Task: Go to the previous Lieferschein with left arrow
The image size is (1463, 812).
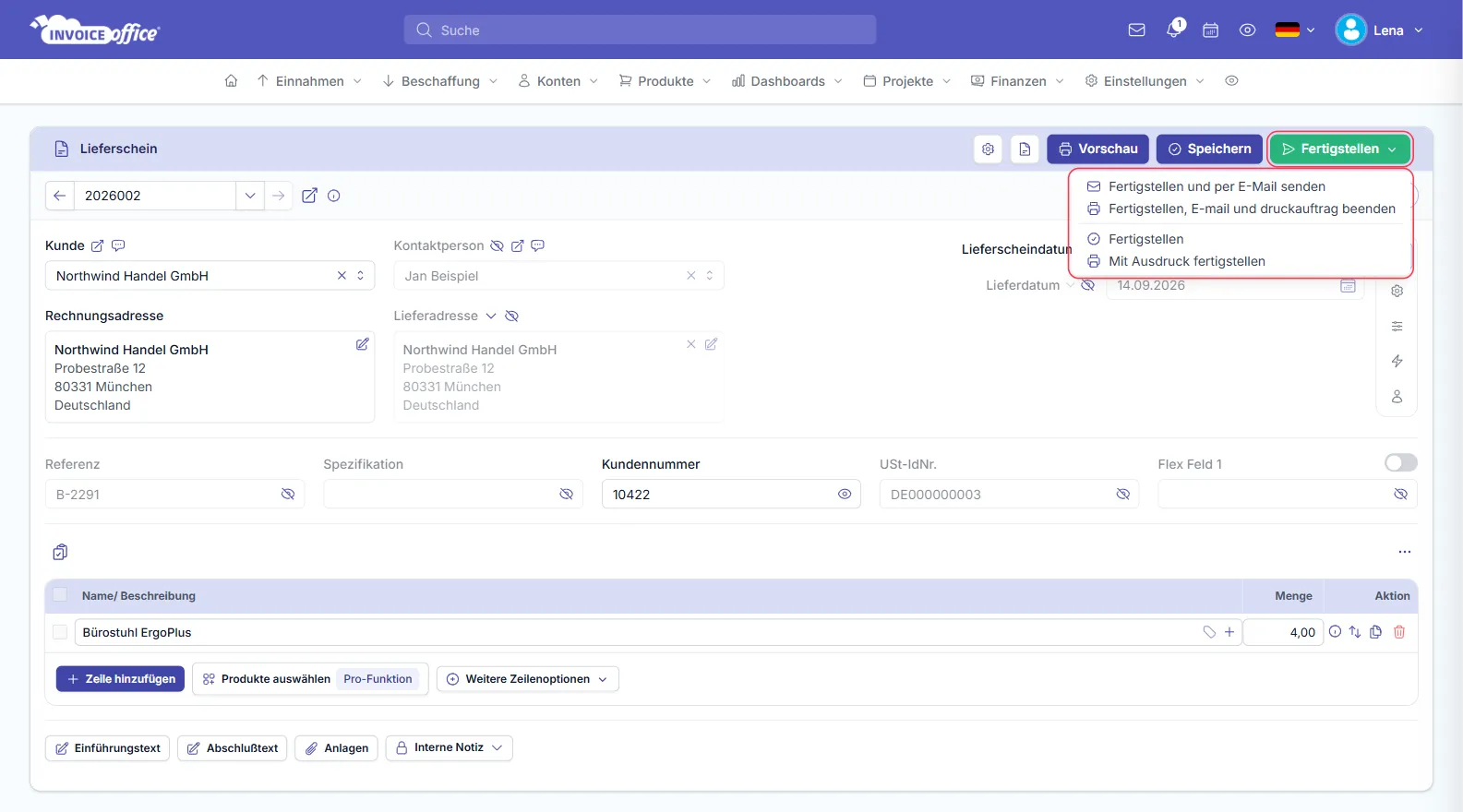Action: [x=60, y=196]
